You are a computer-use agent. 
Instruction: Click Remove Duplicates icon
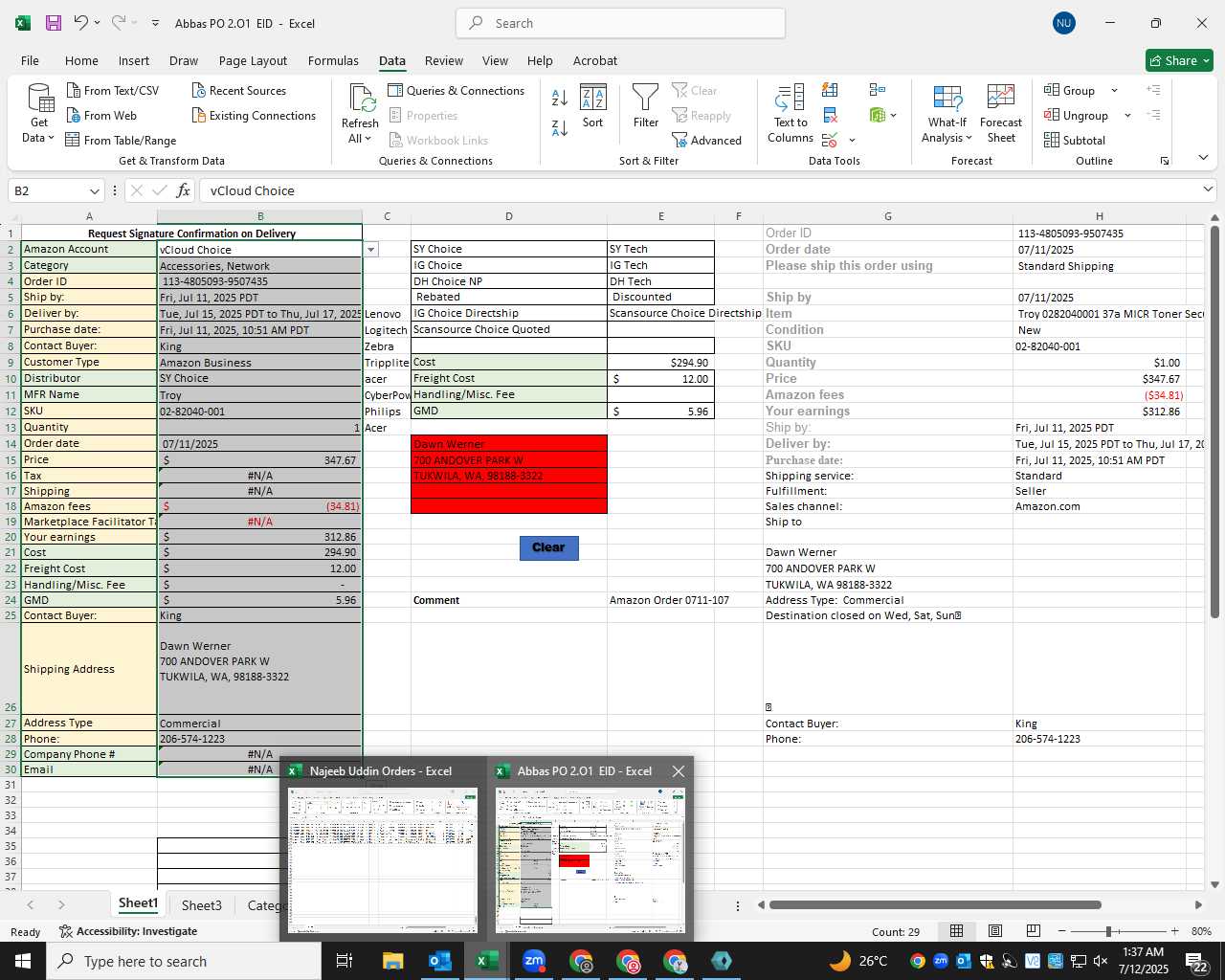(831, 115)
